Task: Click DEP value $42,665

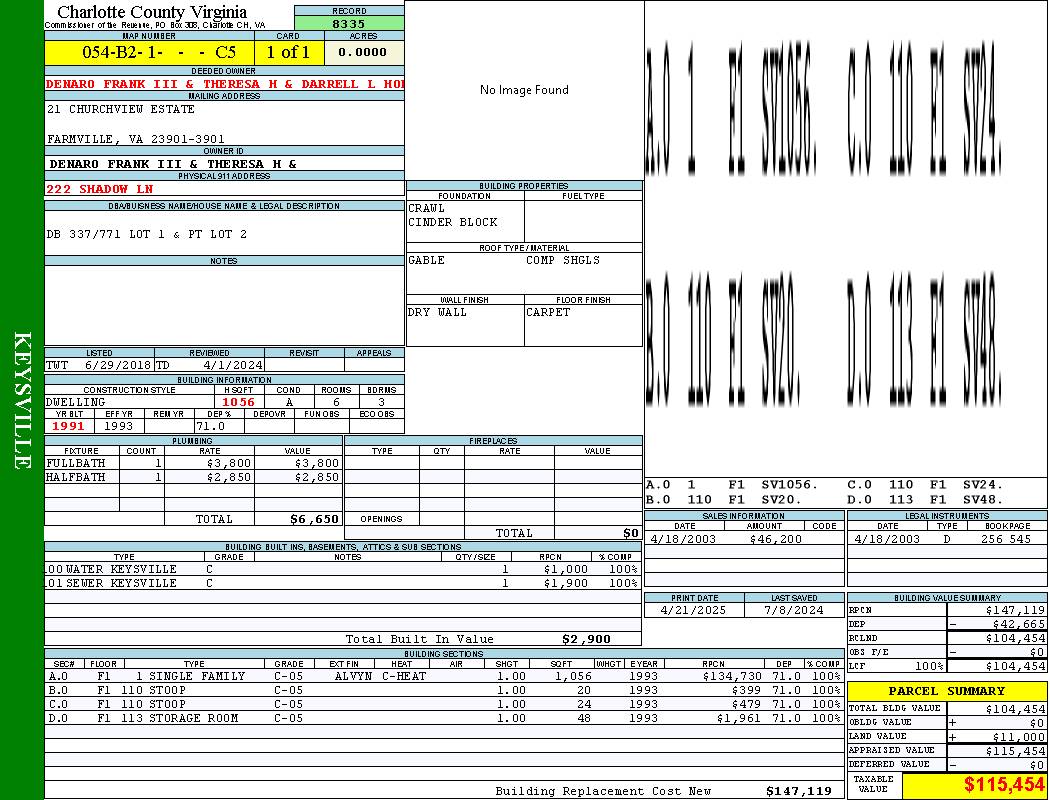Action: [x=1019, y=625]
